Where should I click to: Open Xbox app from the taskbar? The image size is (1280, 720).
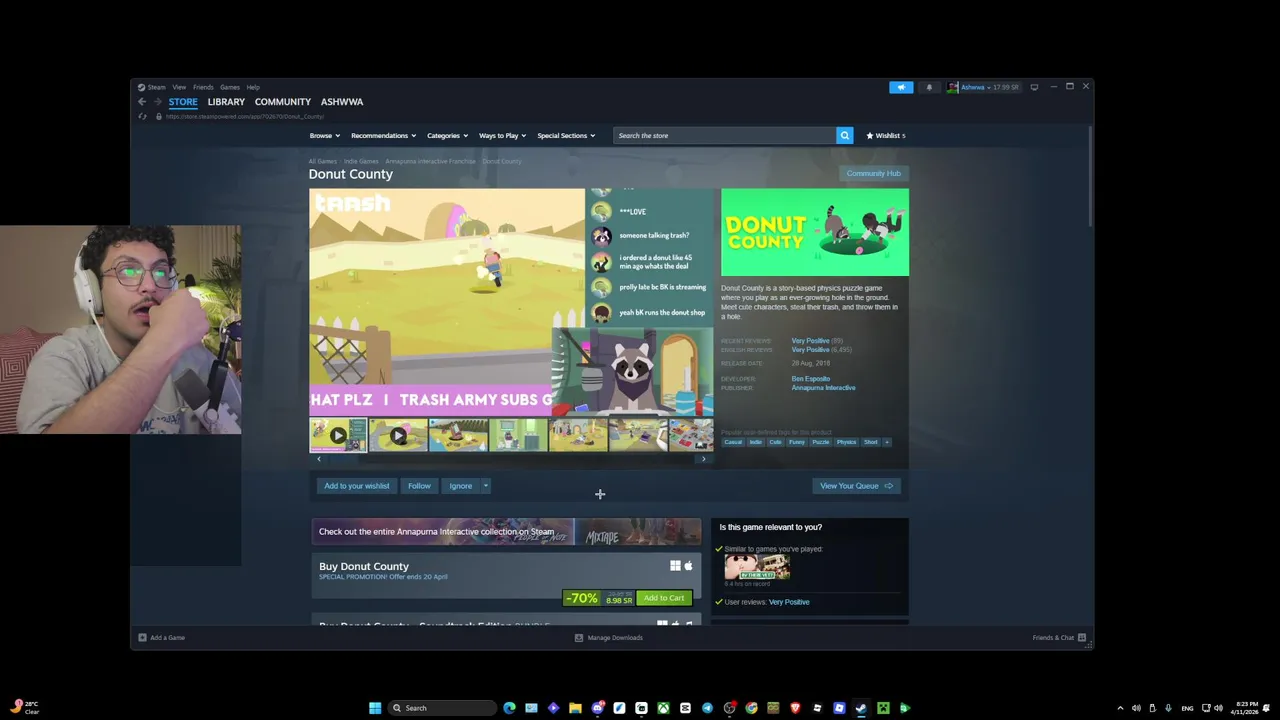pyautogui.click(x=663, y=708)
